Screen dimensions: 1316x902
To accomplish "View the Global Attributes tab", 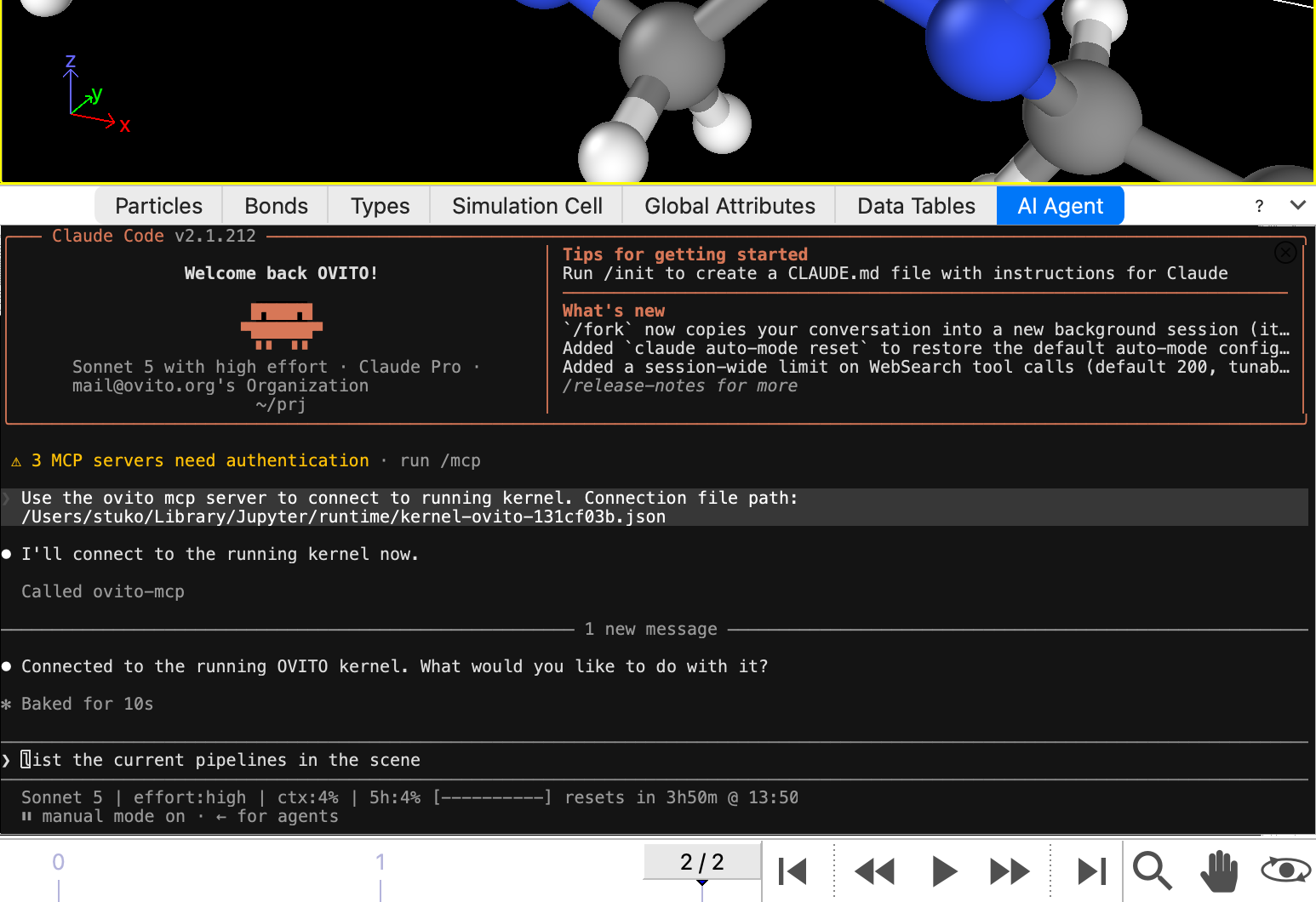I will pos(730,206).
